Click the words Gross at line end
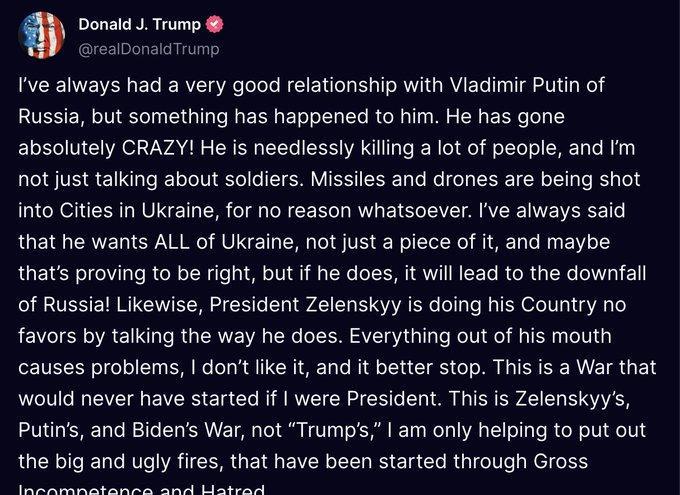This screenshot has height=495, width=680. [x=561, y=461]
